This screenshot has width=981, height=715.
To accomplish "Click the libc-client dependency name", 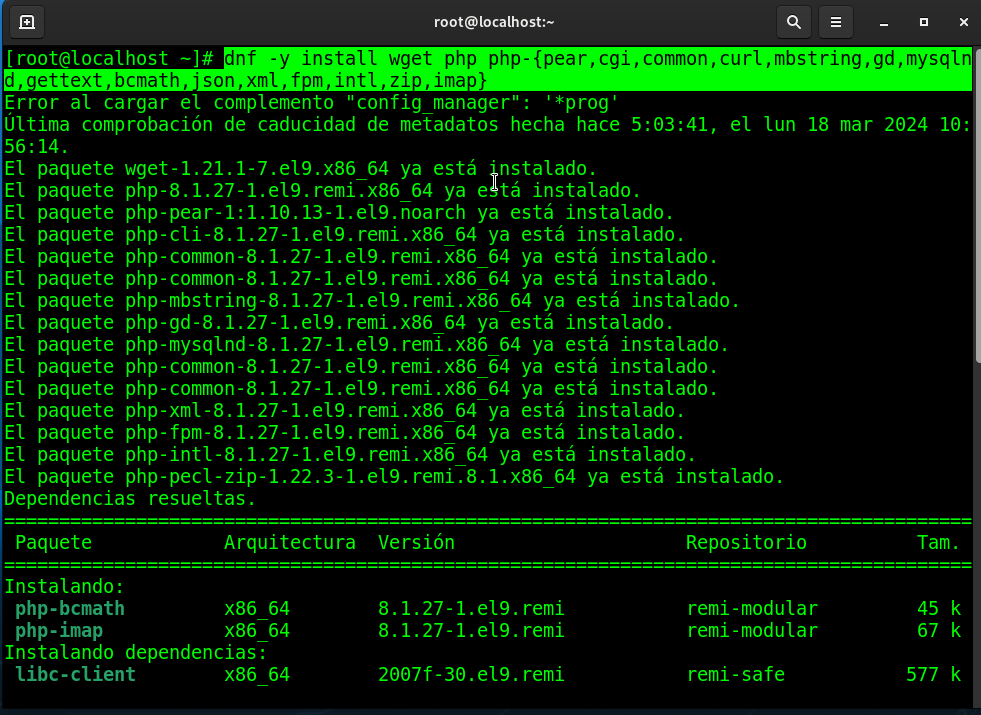I will [75, 674].
